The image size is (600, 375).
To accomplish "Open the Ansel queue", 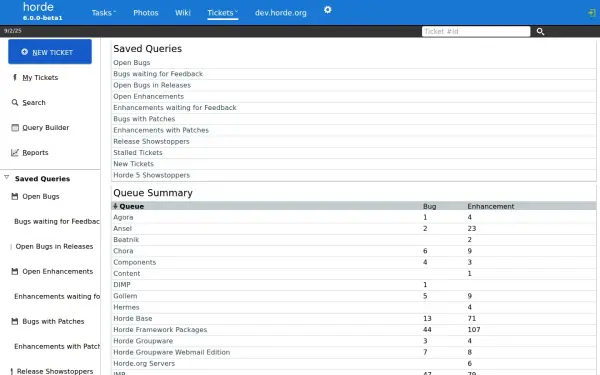I will pos(122,228).
